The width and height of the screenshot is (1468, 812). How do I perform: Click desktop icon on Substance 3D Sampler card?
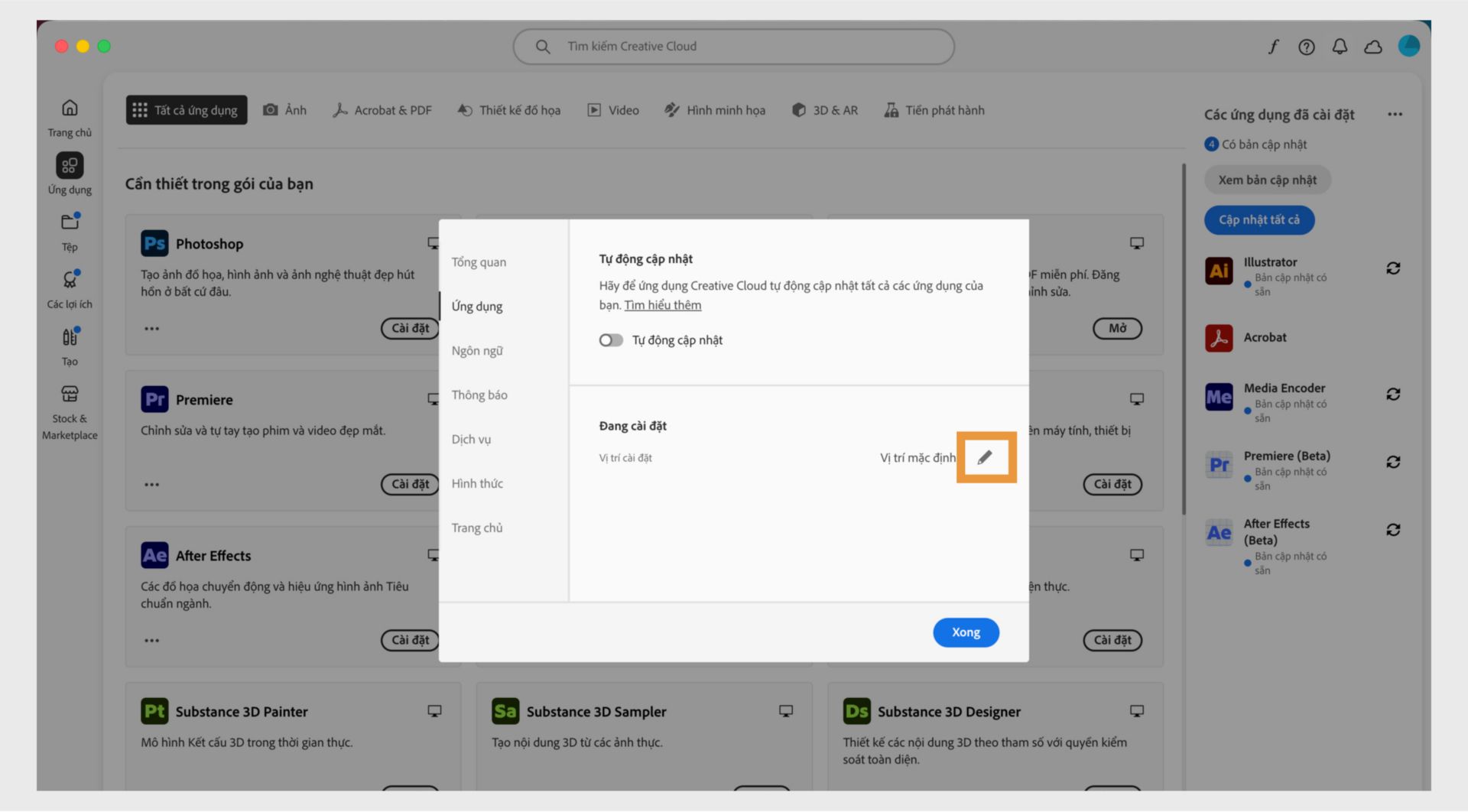click(x=785, y=711)
